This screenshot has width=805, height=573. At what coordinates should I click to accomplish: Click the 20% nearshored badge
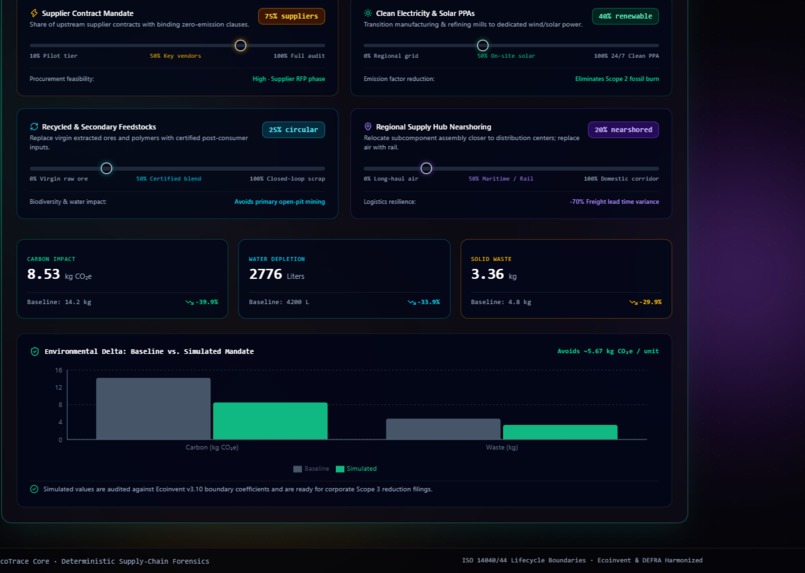click(x=623, y=130)
